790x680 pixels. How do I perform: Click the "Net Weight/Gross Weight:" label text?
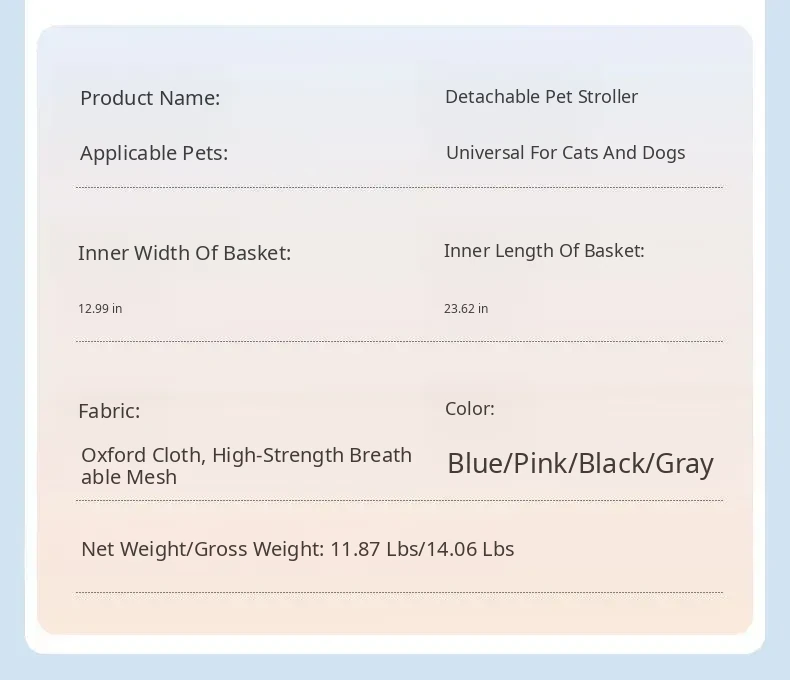click(202, 549)
